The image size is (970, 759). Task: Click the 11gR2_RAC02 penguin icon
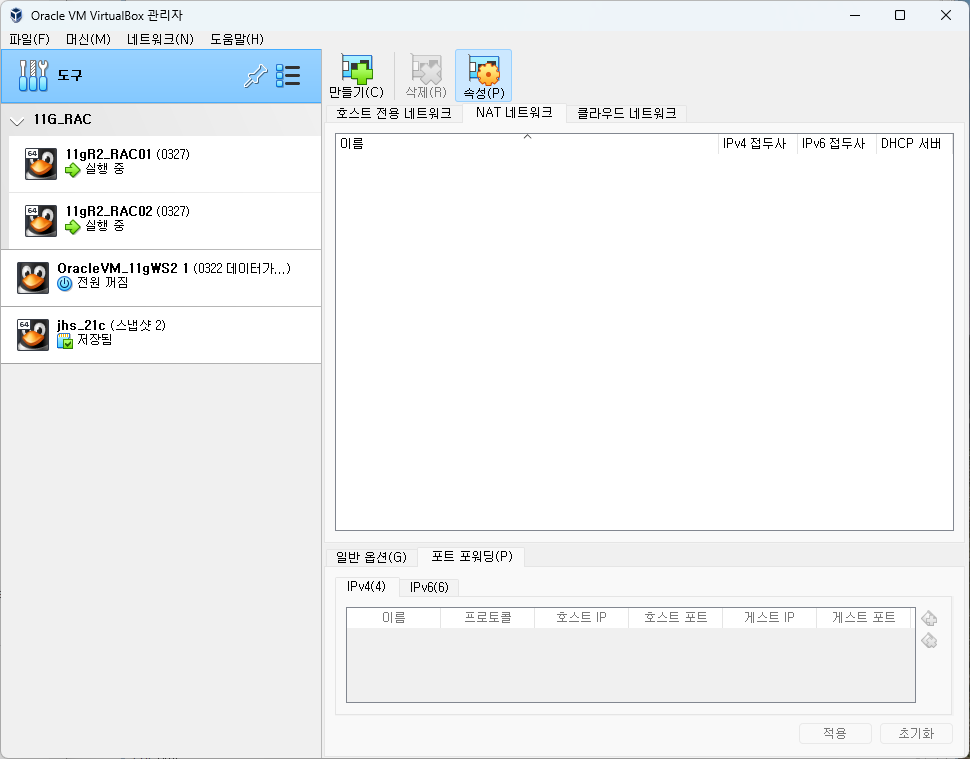click(x=41, y=221)
